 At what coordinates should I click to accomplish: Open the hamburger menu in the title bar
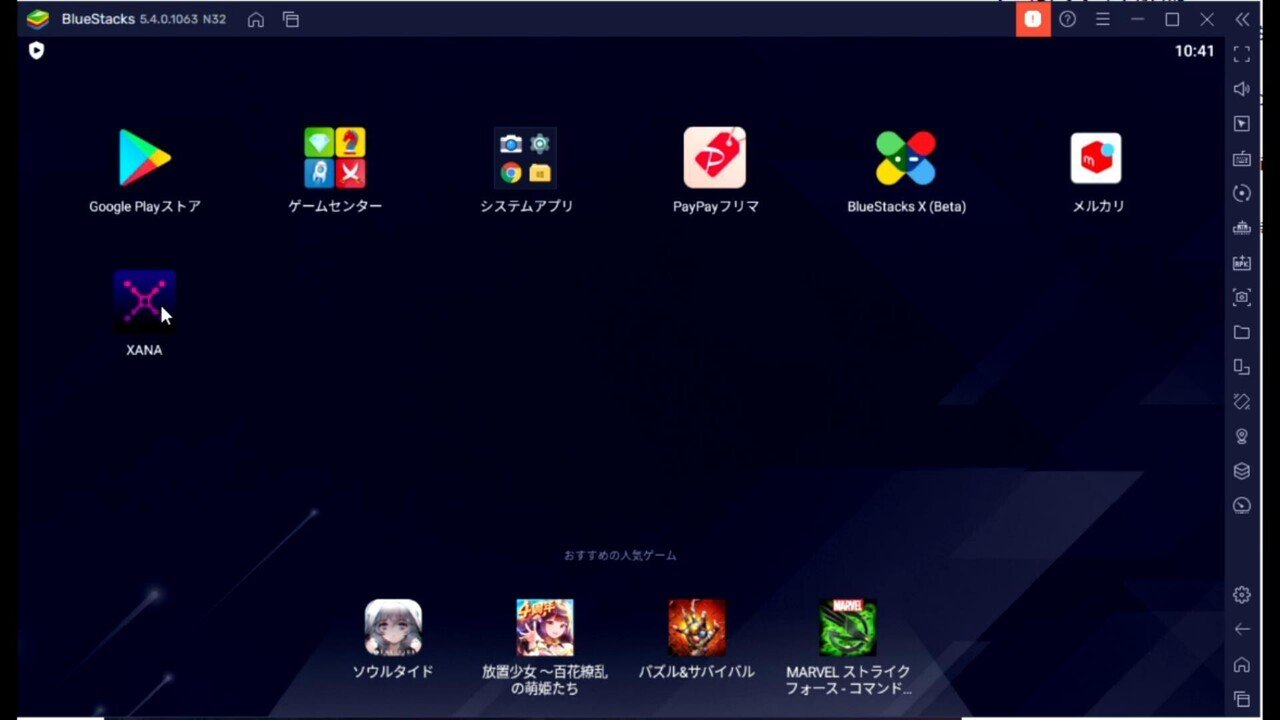point(1103,19)
